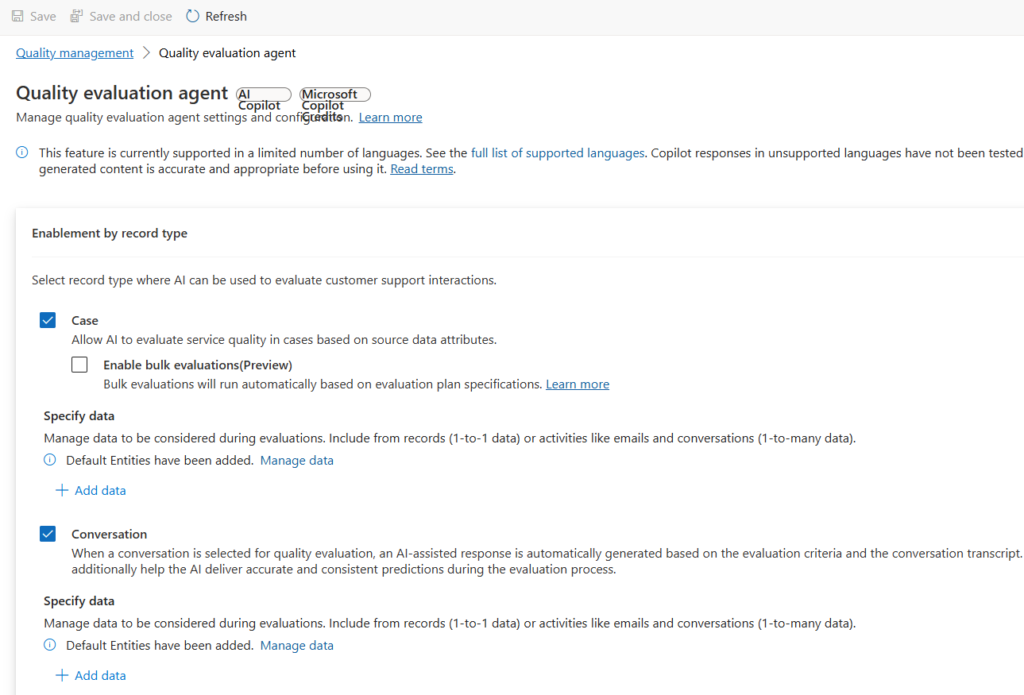1024x695 pixels.
Task: Click the Refresh circular arrow icon
Action: [x=193, y=16]
